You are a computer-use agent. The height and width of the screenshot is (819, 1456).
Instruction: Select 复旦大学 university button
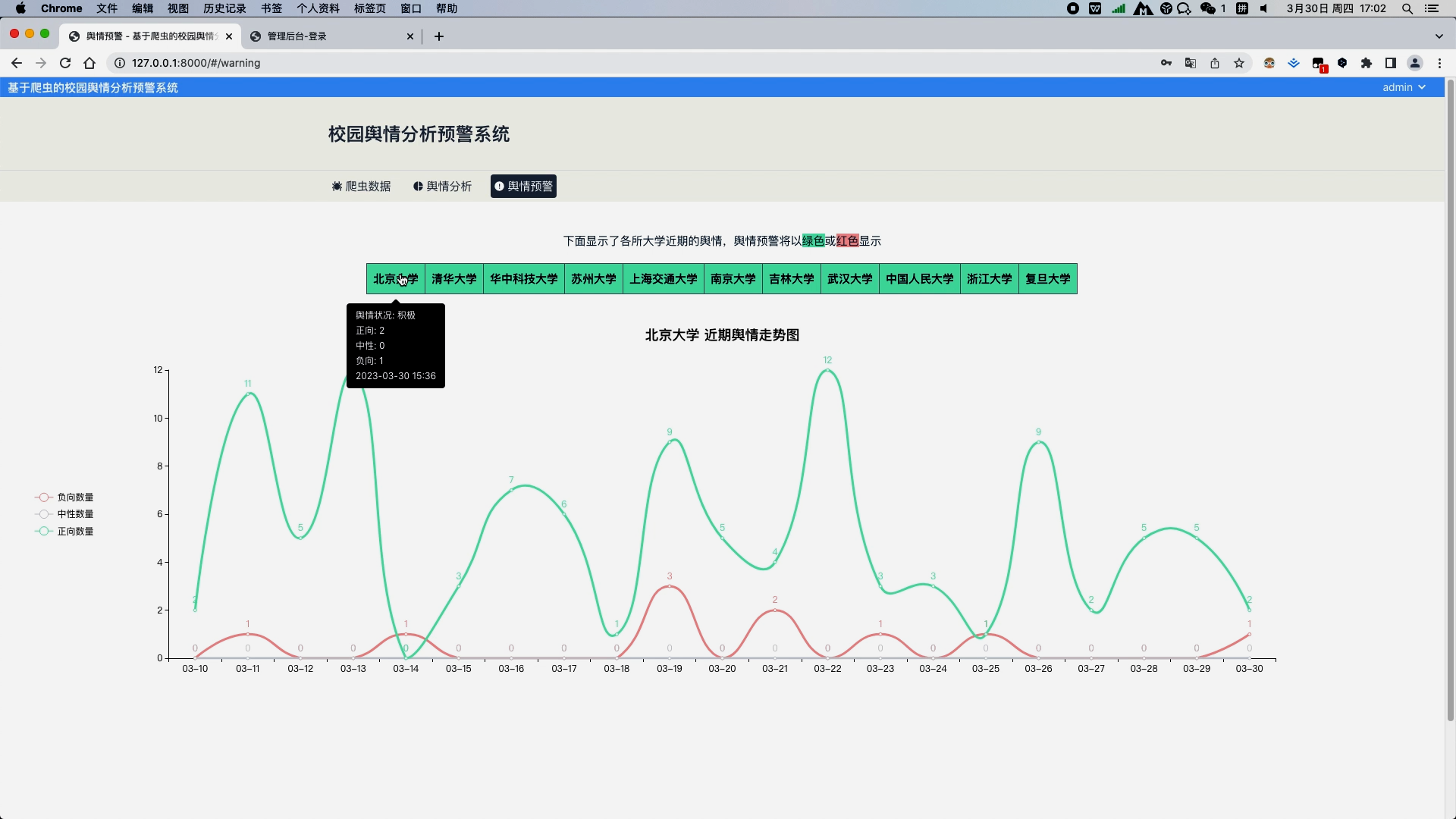[x=1047, y=279]
